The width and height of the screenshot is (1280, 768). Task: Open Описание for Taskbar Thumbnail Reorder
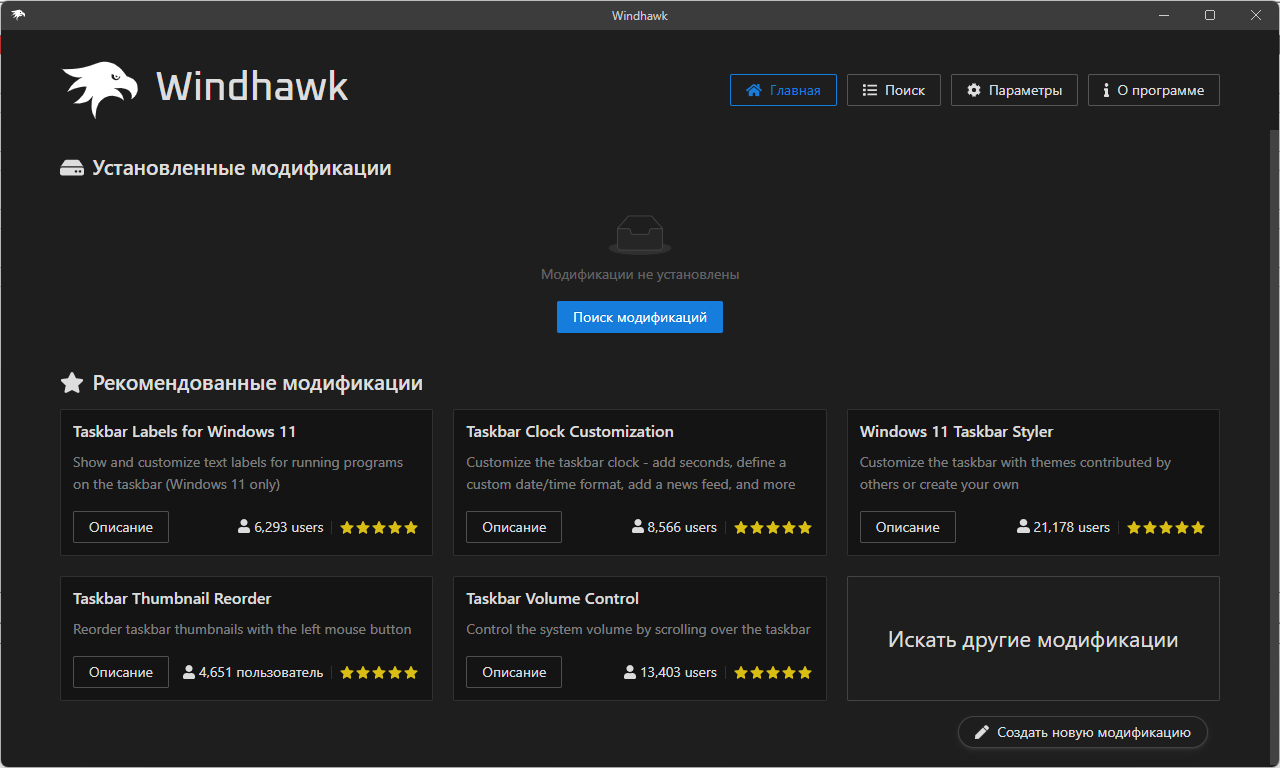(x=121, y=672)
